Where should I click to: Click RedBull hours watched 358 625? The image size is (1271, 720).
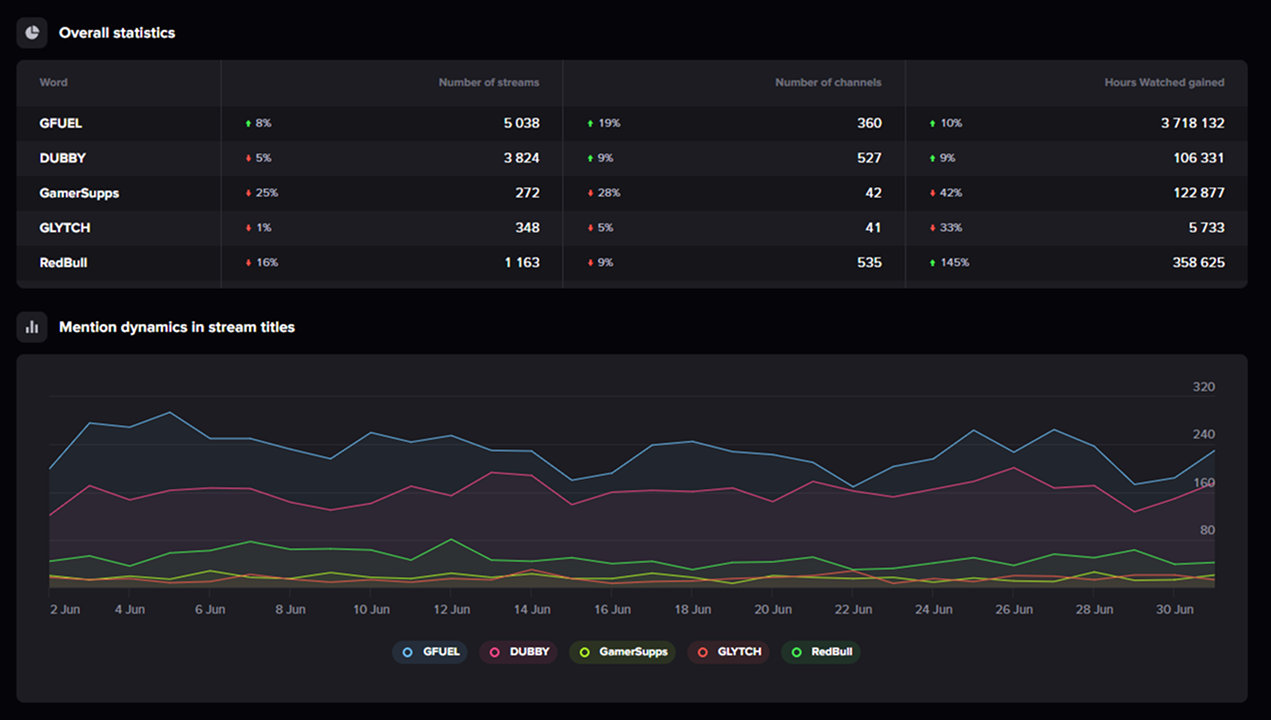pyautogui.click(x=1199, y=263)
